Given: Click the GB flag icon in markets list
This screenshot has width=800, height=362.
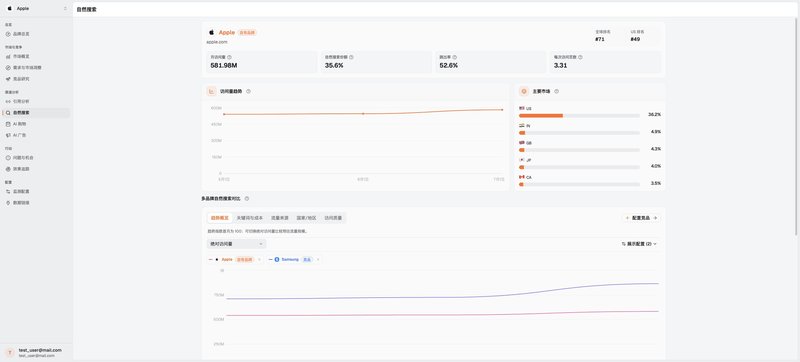Looking at the screenshot, I should click(x=521, y=143).
